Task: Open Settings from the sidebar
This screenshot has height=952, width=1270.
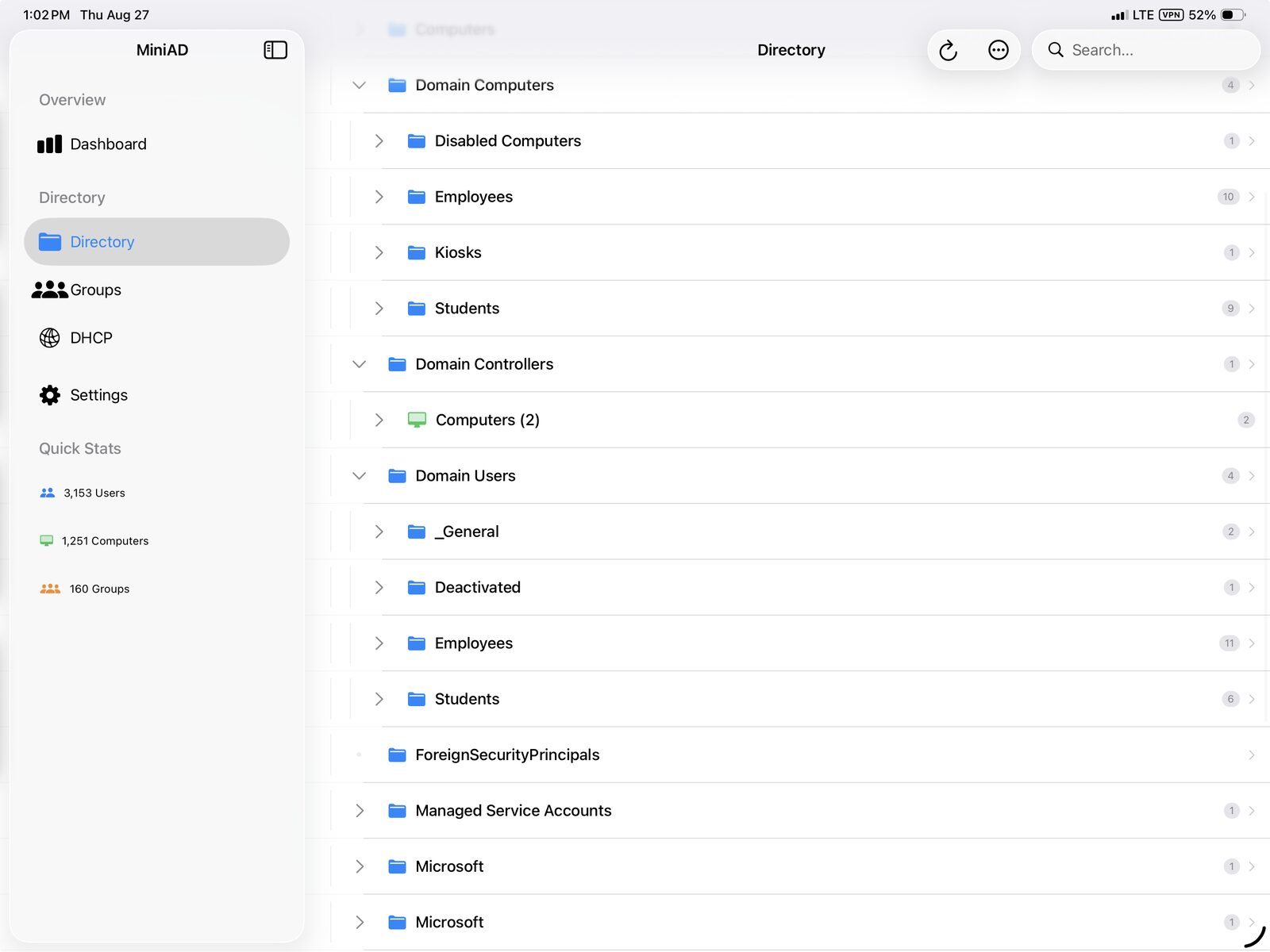Action: (156, 395)
